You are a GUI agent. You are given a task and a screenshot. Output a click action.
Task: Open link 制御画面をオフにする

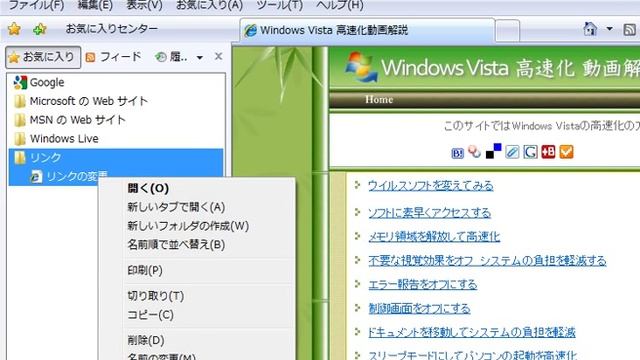pos(419,308)
